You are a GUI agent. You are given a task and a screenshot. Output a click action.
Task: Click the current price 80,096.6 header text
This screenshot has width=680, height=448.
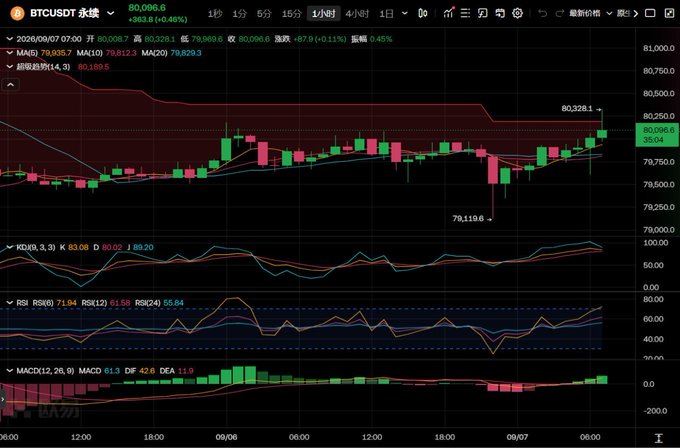(x=147, y=8)
